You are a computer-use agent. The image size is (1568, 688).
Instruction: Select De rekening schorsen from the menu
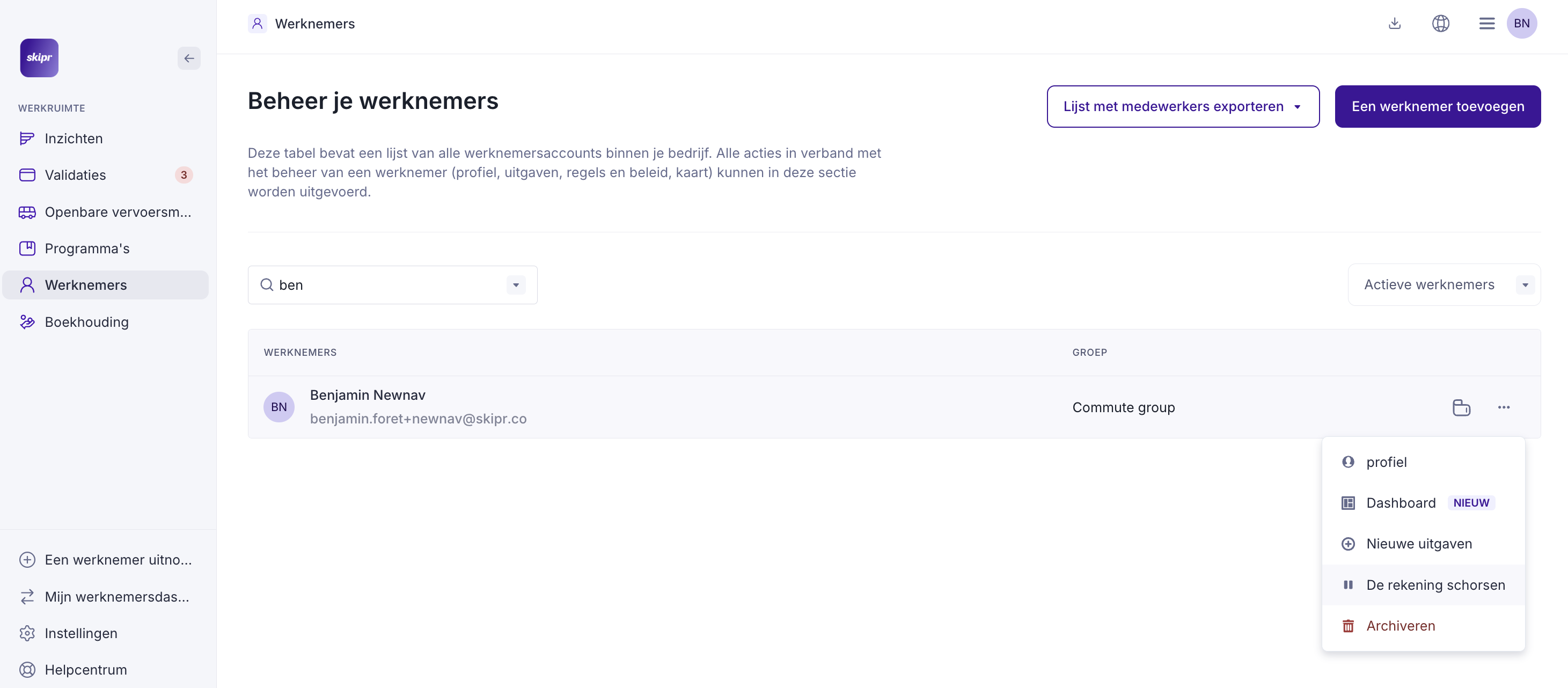tap(1435, 585)
